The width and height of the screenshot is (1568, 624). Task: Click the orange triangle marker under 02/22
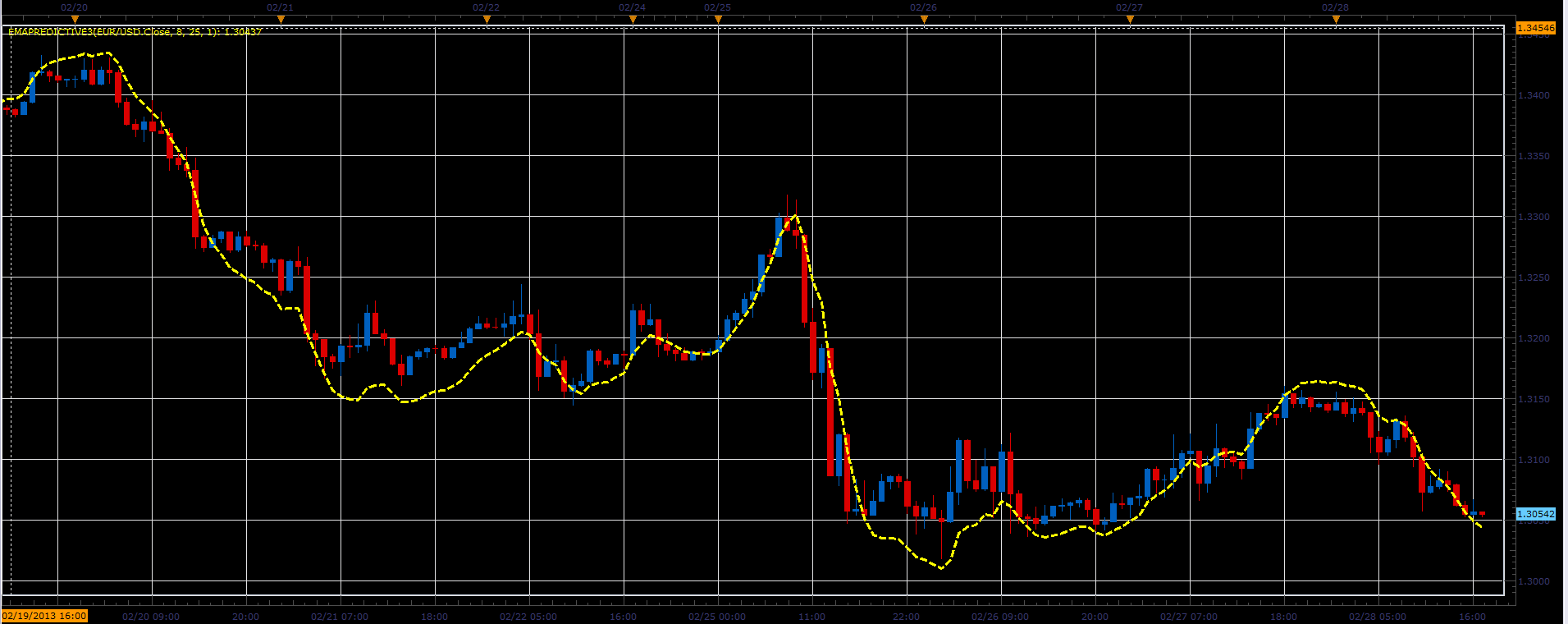click(487, 18)
